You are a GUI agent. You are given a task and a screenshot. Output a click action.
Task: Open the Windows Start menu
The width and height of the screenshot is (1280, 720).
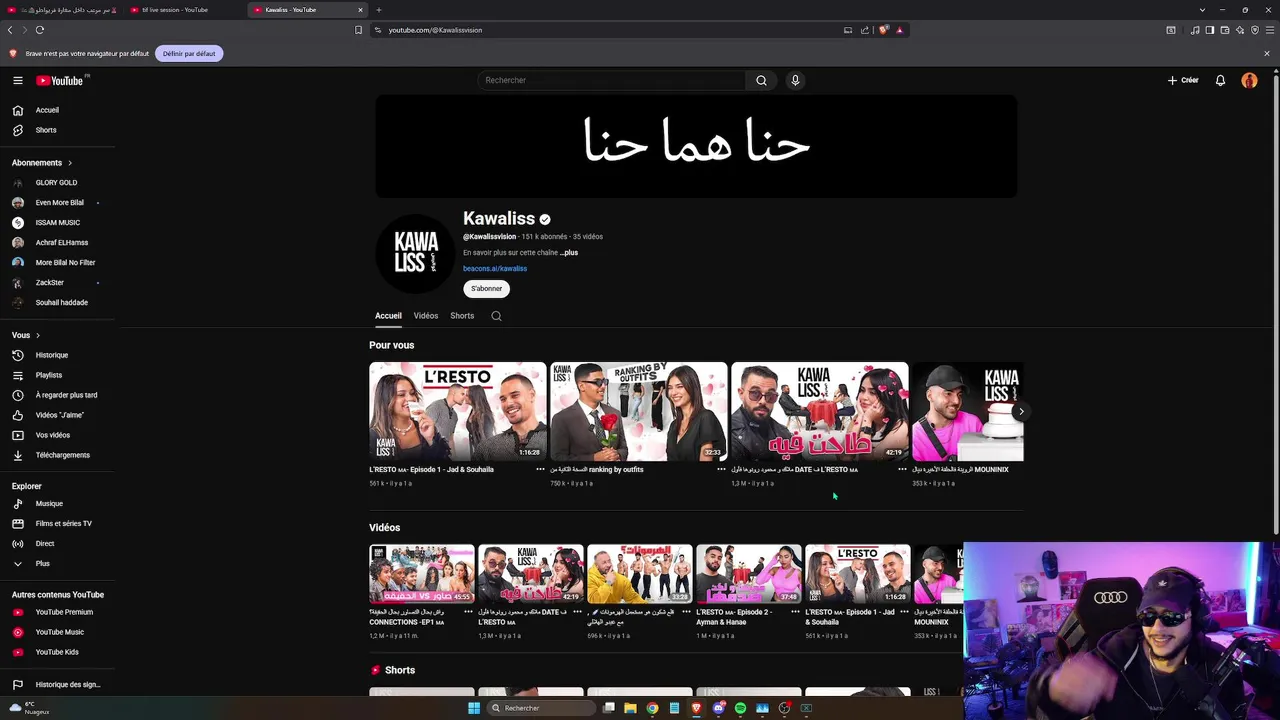click(474, 708)
